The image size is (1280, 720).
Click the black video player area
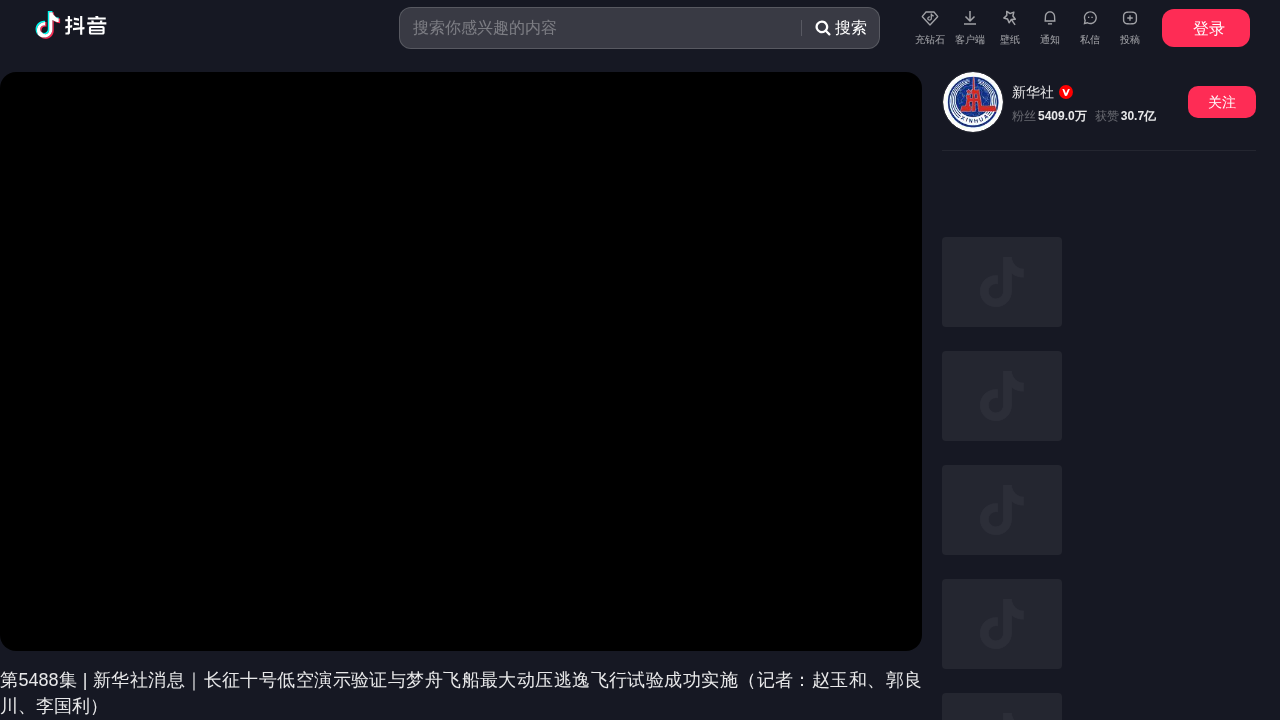460,361
